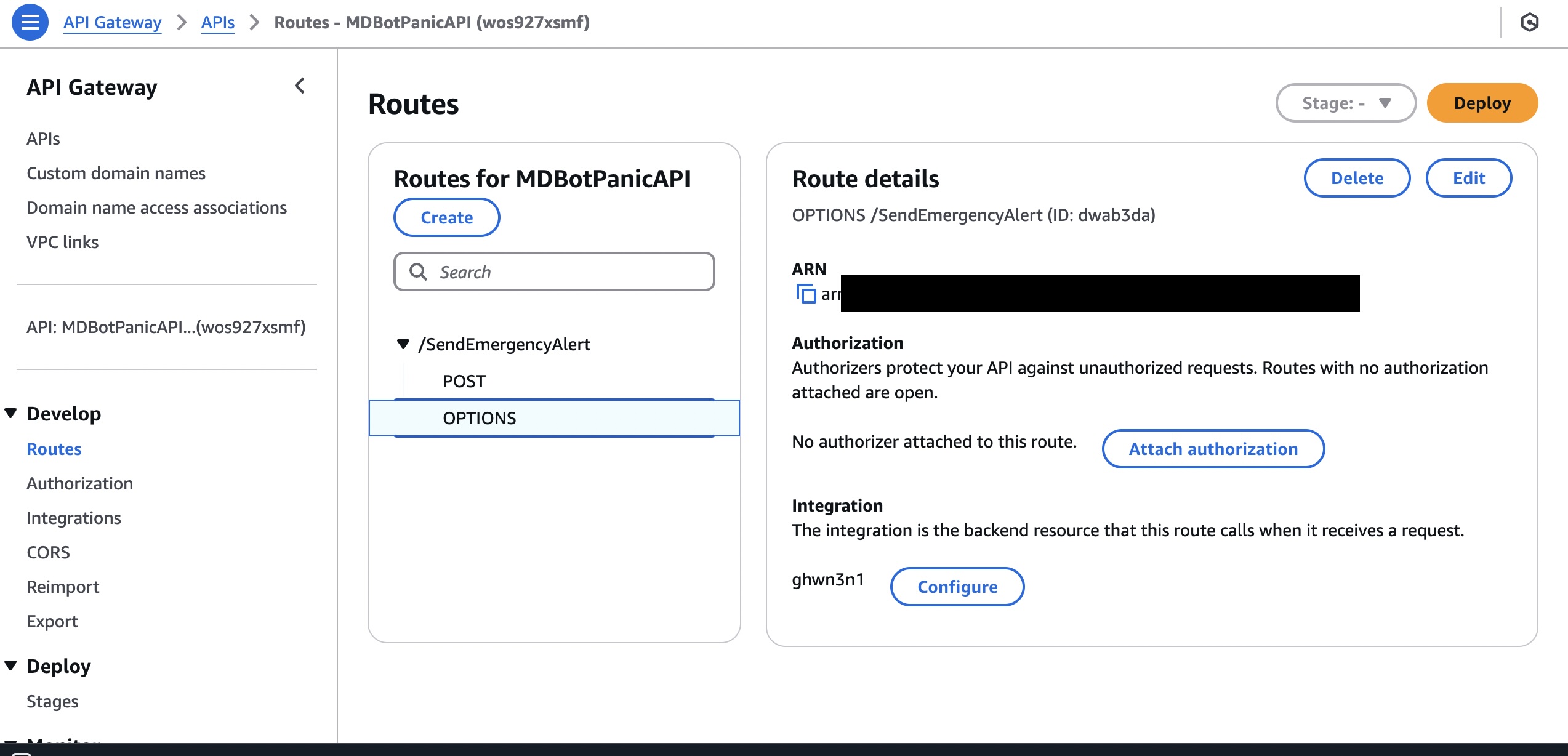The height and width of the screenshot is (756, 1568).
Task: Open the hamburger navigation menu icon
Action: point(30,22)
